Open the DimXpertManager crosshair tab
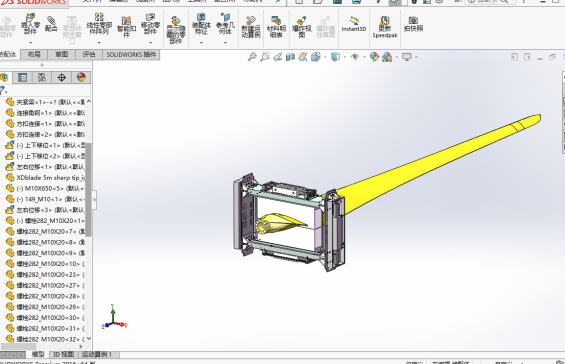Screen dimensions: 565x364 62,77
